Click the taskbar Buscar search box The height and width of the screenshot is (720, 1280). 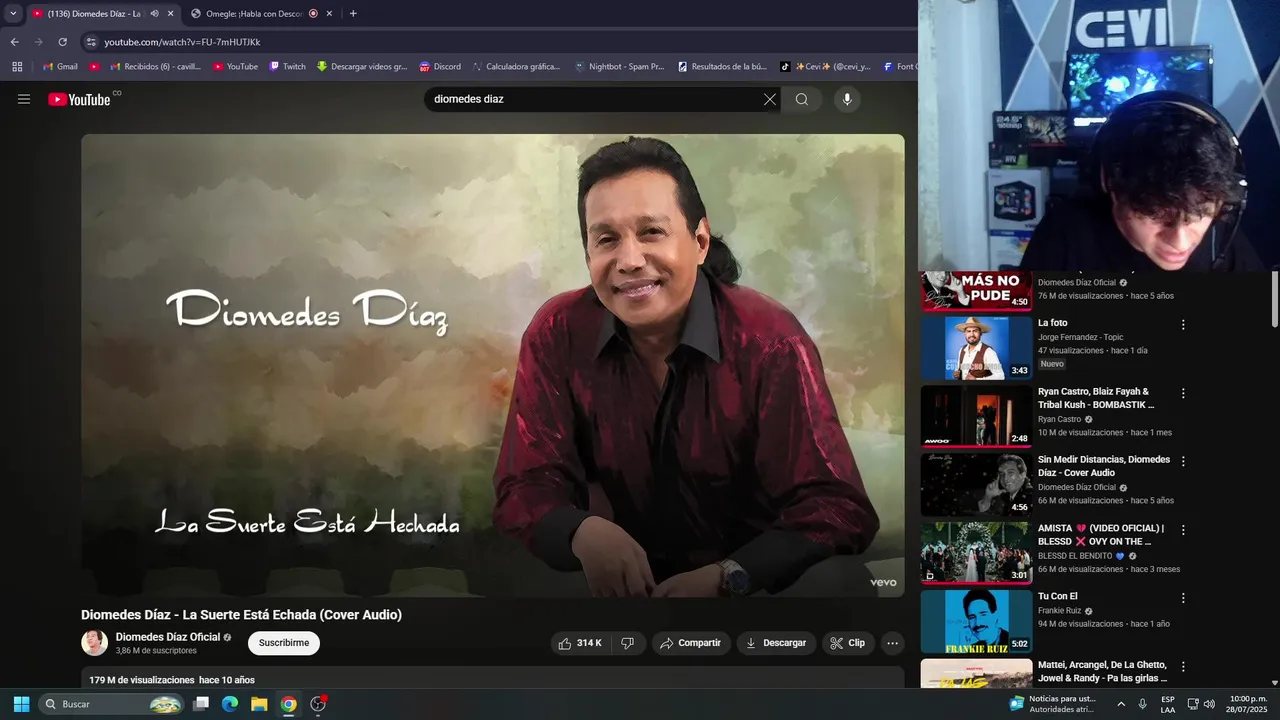[111, 704]
